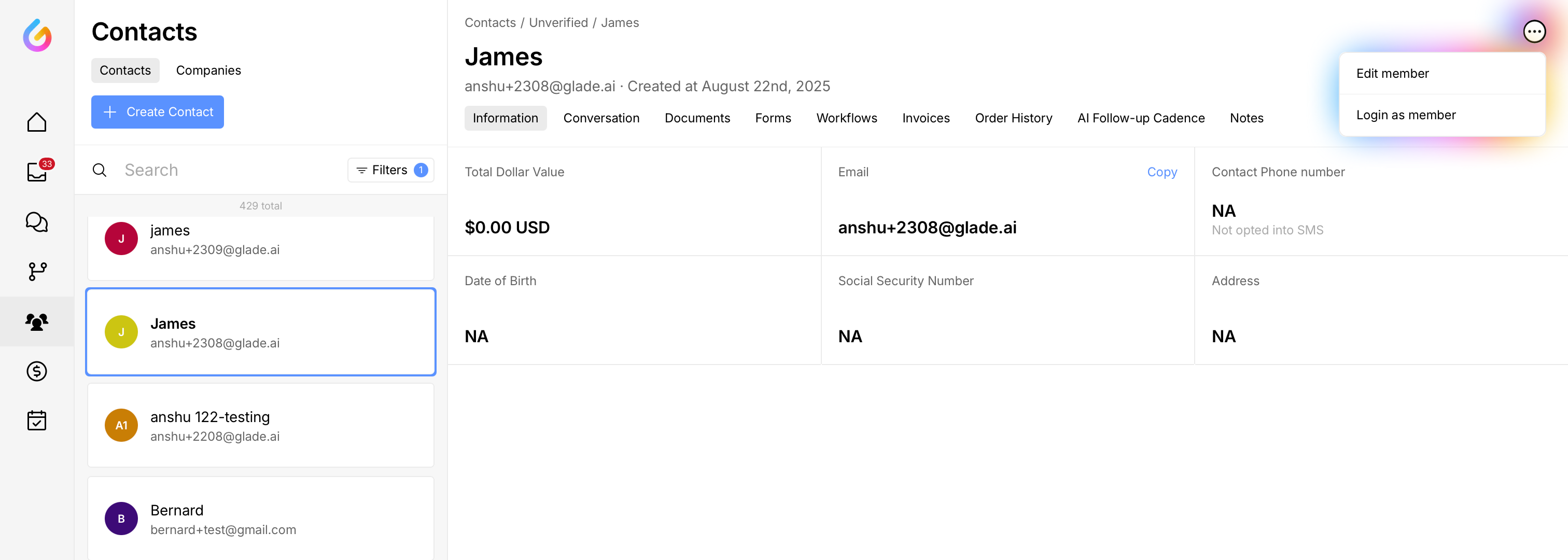
Task: Choose Login as member from the menu
Action: (x=1406, y=115)
